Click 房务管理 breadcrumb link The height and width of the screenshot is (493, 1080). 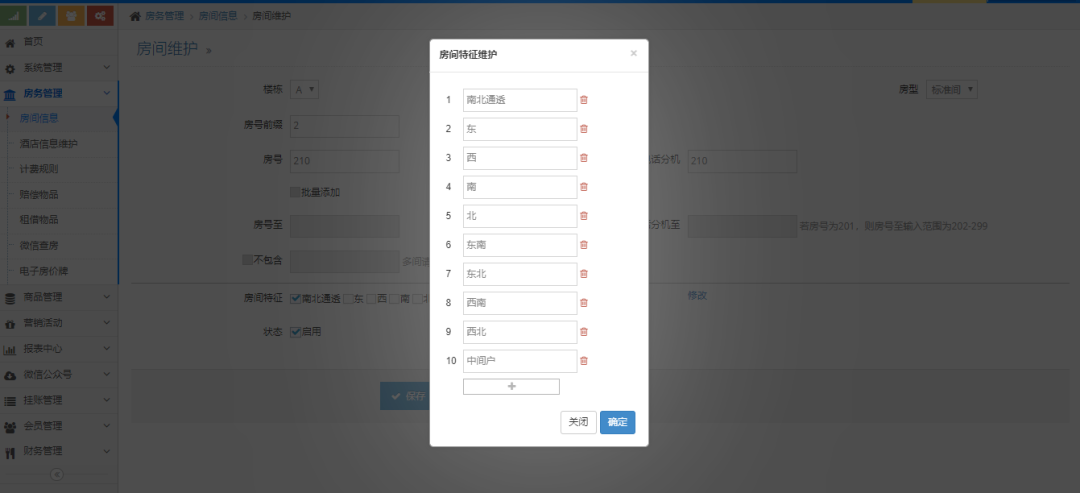point(165,16)
